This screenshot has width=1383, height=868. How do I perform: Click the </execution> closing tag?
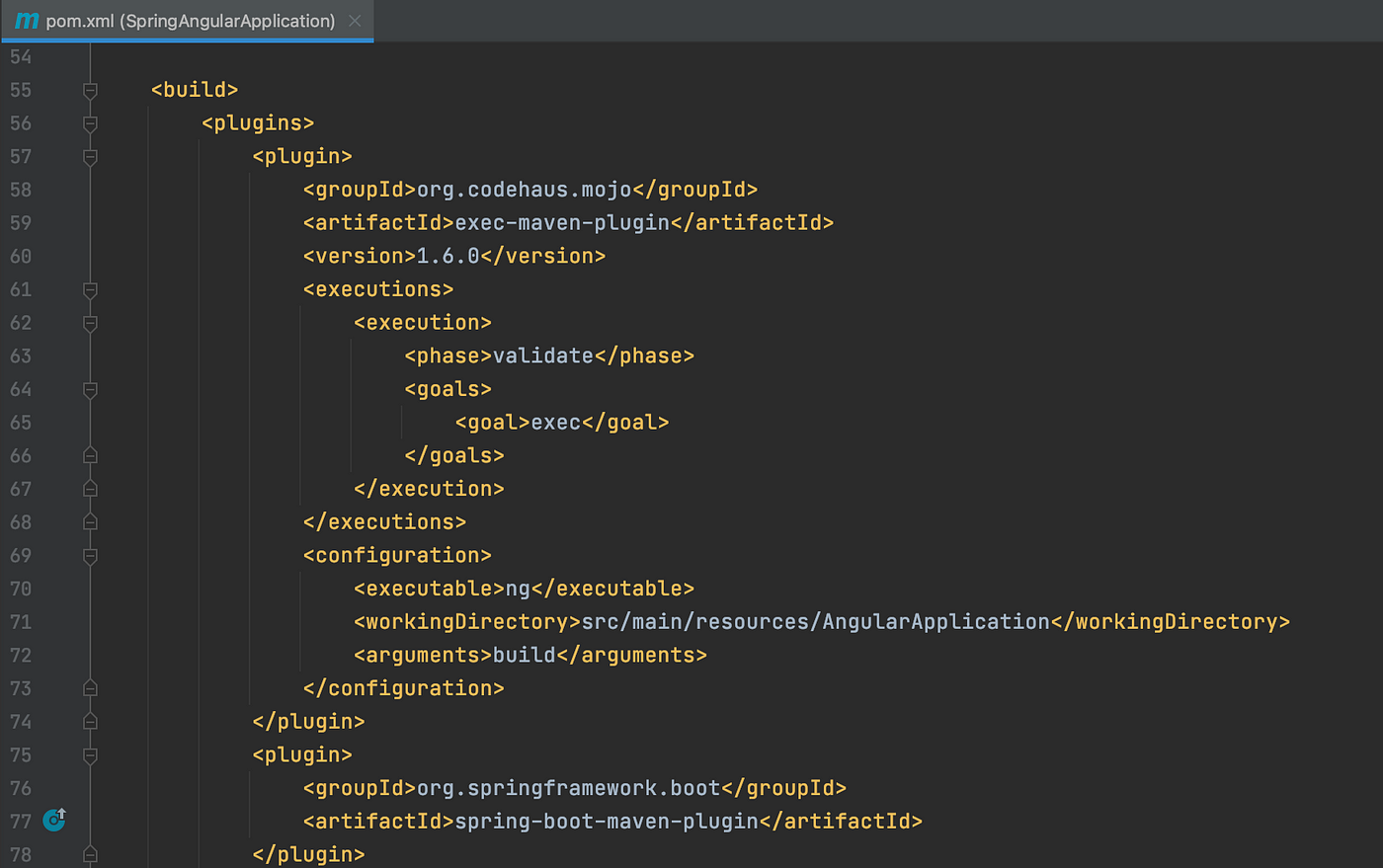click(429, 489)
